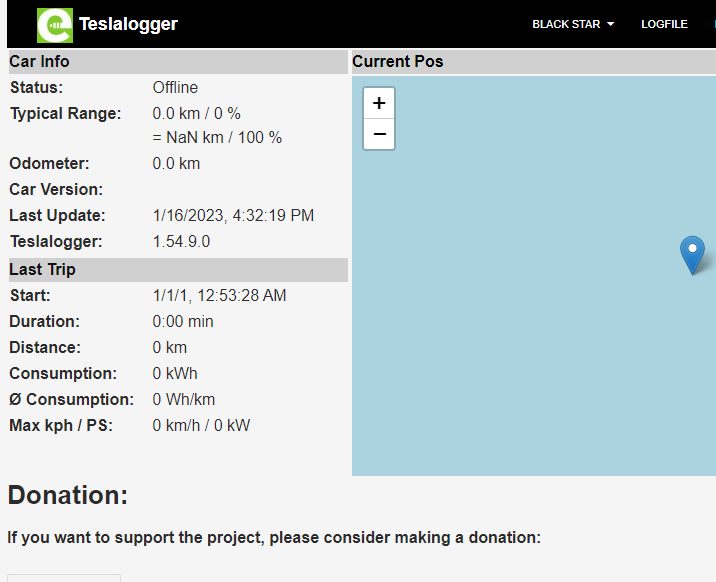
Task: Click the Current Pos header
Action: (x=534, y=62)
